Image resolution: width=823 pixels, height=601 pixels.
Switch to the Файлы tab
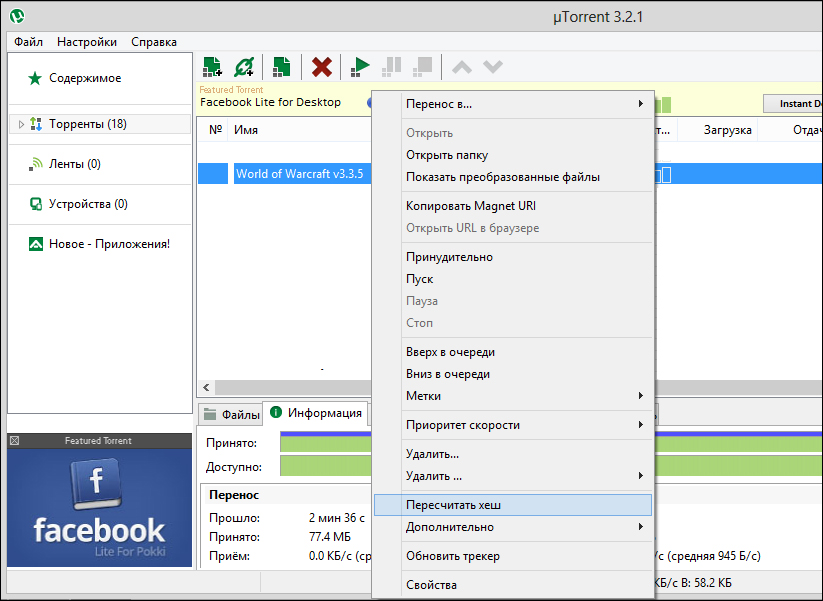click(x=231, y=414)
